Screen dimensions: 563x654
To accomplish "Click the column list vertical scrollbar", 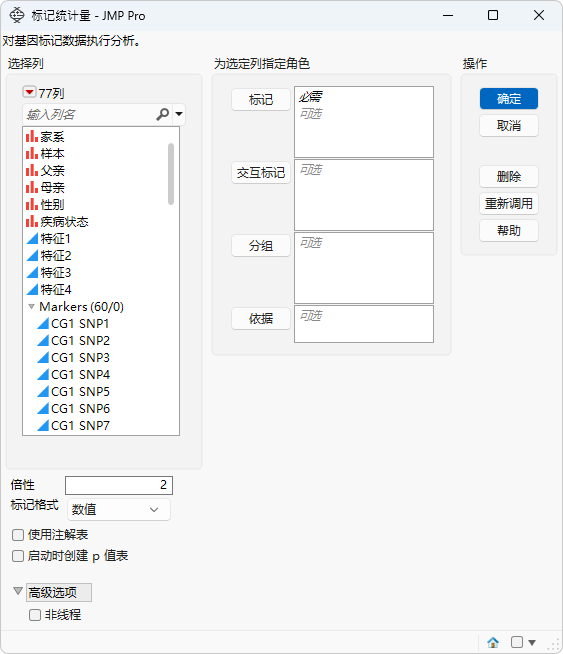I will (171, 174).
